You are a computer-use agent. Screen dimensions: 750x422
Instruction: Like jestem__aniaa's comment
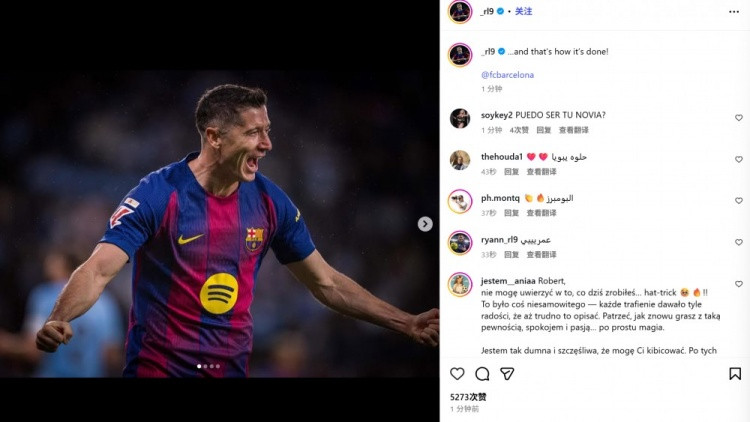click(x=739, y=284)
